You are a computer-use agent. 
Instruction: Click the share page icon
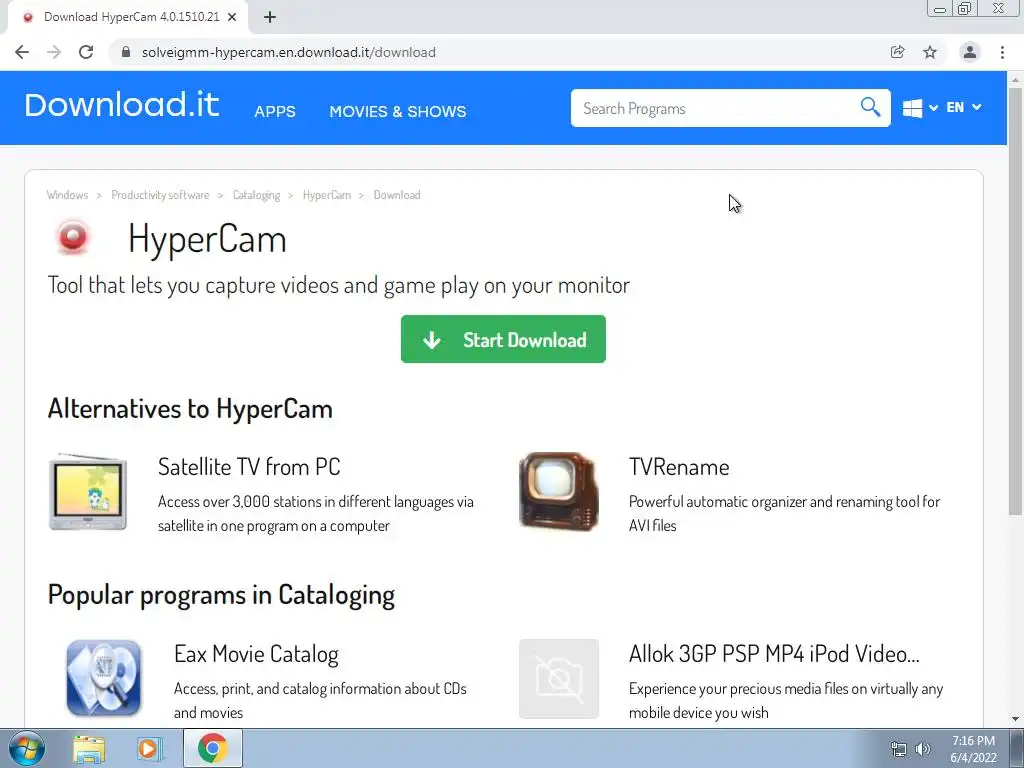coord(897,52)
